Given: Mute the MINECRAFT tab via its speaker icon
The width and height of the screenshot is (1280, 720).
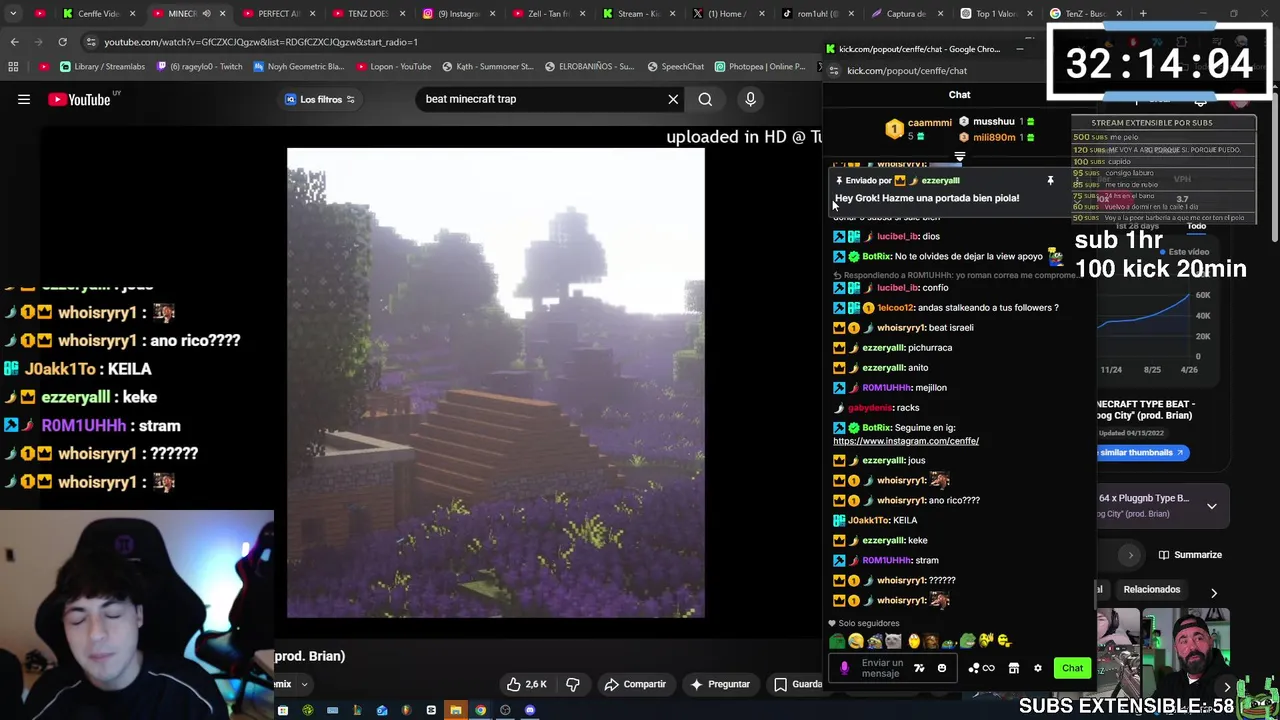Looking at the screenshot, I should [206, 14].
